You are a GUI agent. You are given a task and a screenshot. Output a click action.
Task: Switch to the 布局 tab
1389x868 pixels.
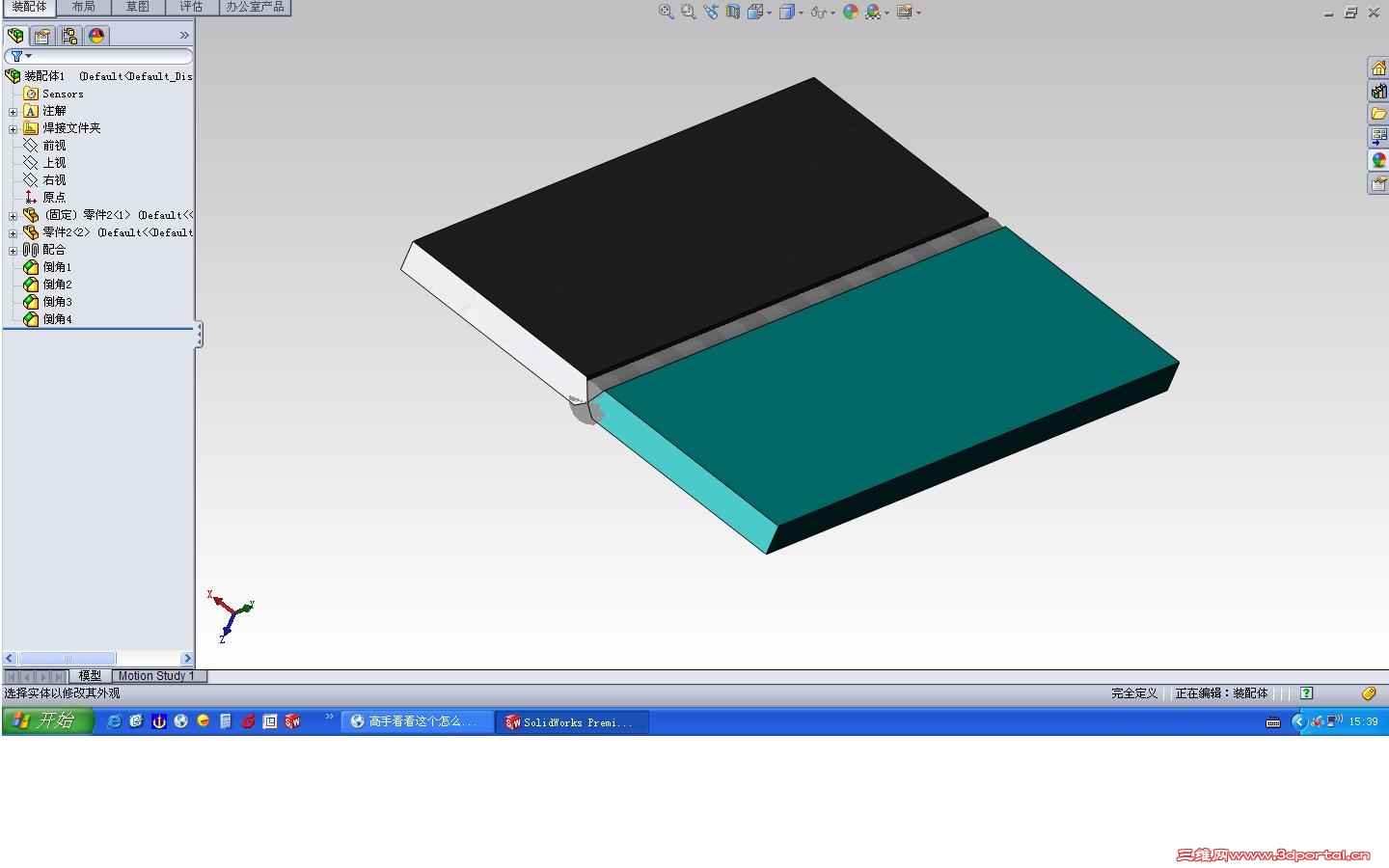tap(84, 7)
